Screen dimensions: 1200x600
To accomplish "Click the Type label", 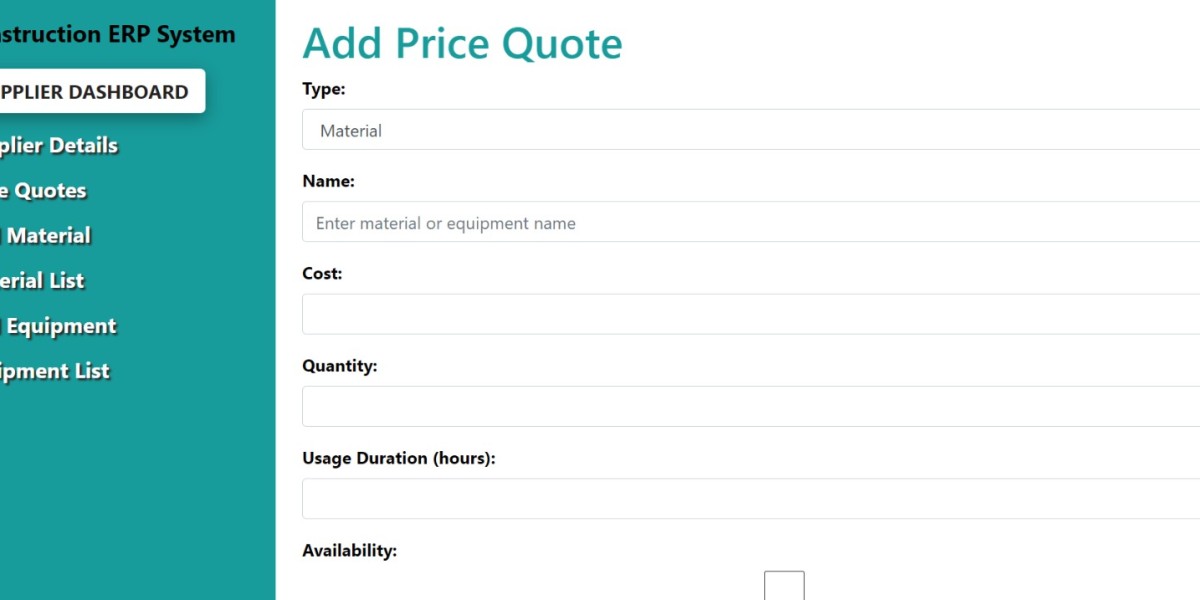I will [x=324, y=89].
